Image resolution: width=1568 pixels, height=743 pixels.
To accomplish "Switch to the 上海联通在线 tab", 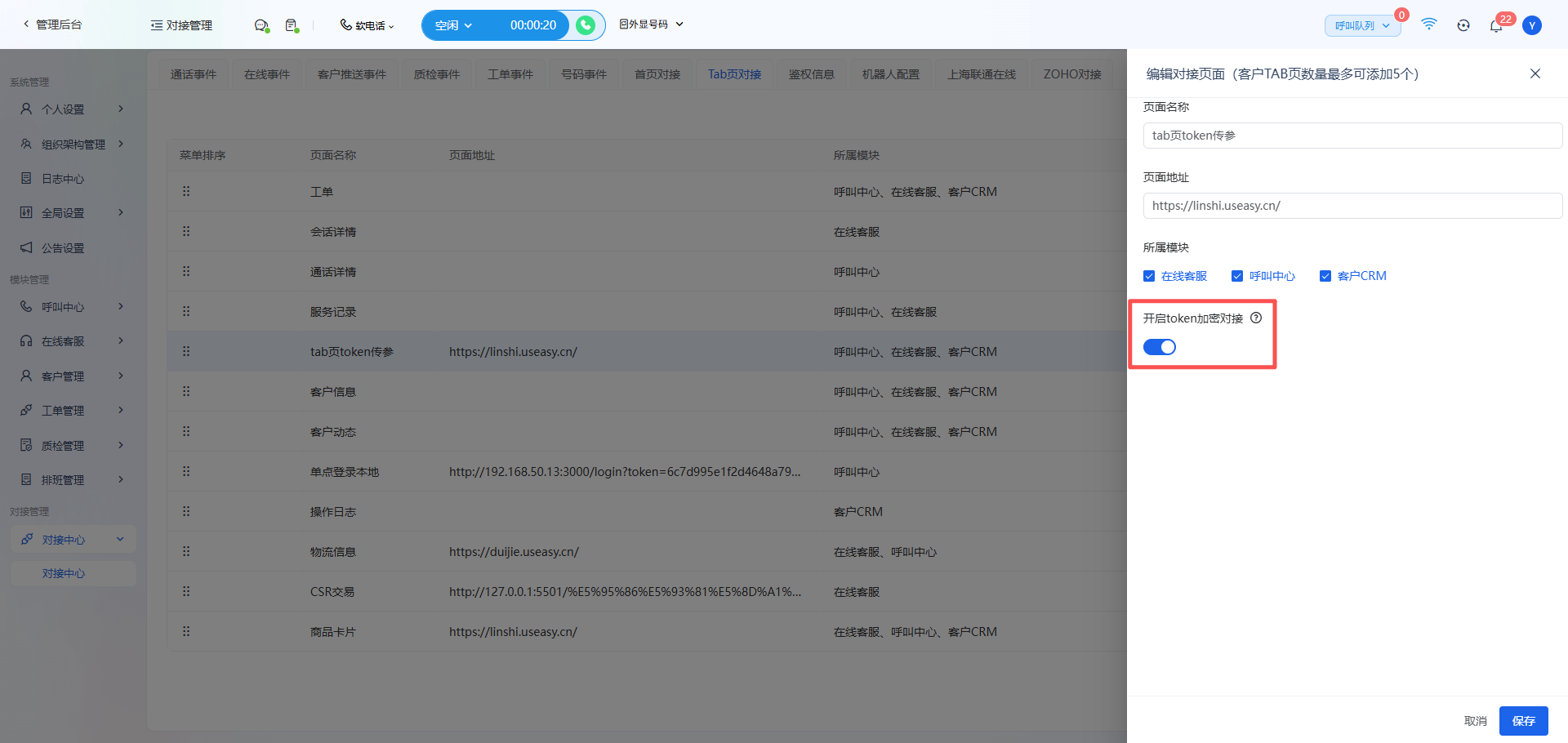I will pyautogui.click(x=982, y=74).
